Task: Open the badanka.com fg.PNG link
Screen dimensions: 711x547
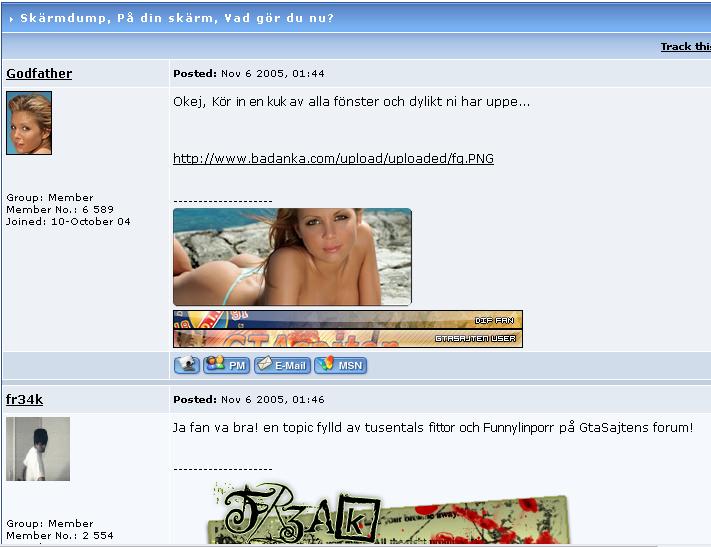Action: tap(333, 158)
